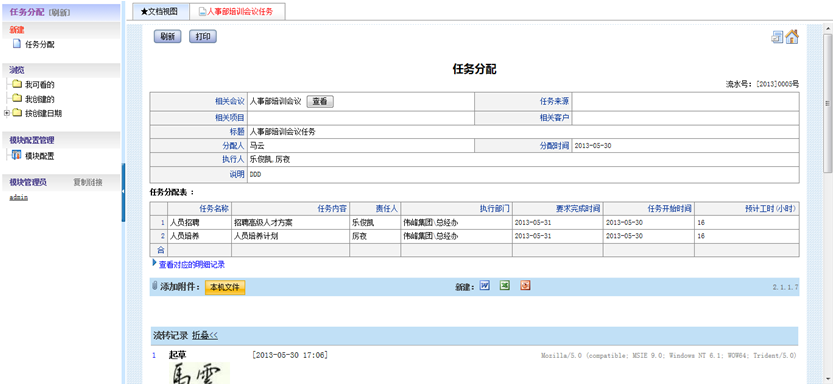Image resolution: width=834 pixels, height=385 pixels.
Task: Click 2013-05-30 in the 人员培养 row
Action: coord(624,237)
